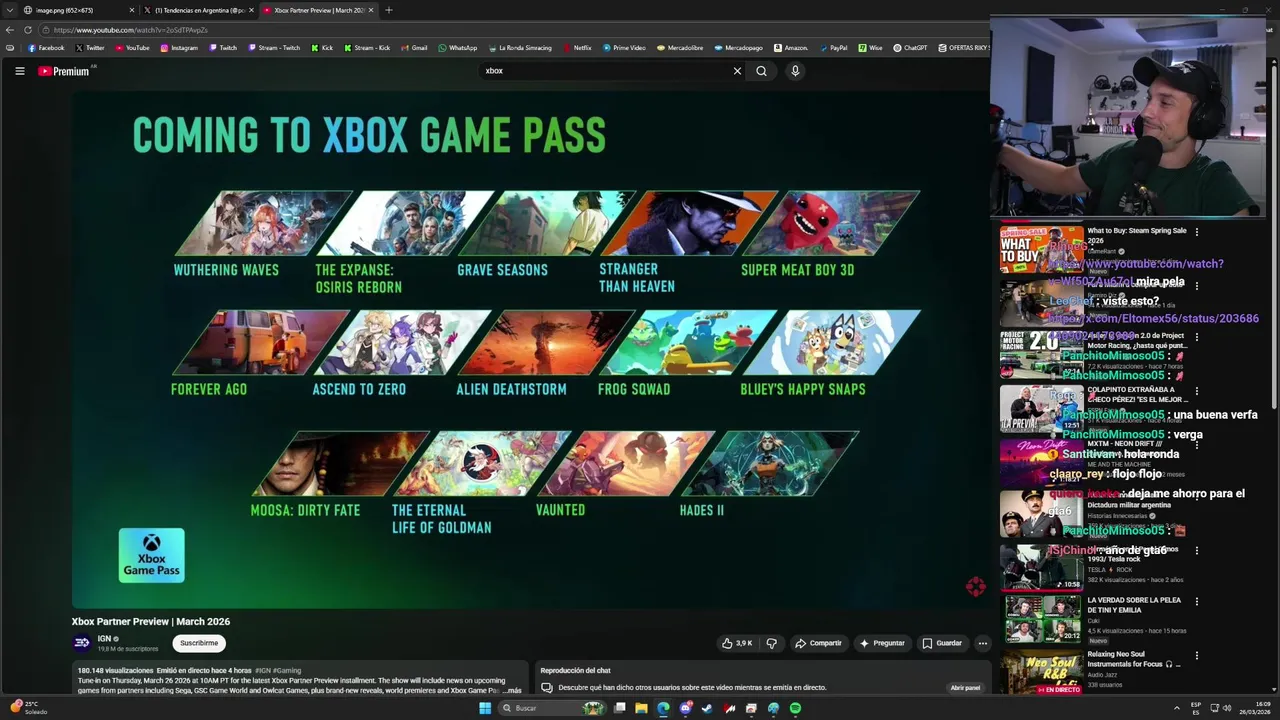Screen dimensions: 1280x720
Task: Open the Mercadolibre bookmark
Action: (x=680, y=48)
